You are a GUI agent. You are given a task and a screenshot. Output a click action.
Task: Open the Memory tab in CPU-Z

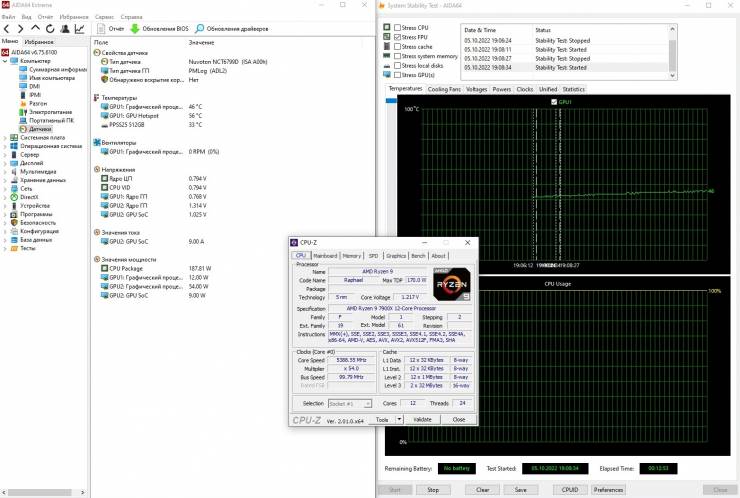point(352,256)
